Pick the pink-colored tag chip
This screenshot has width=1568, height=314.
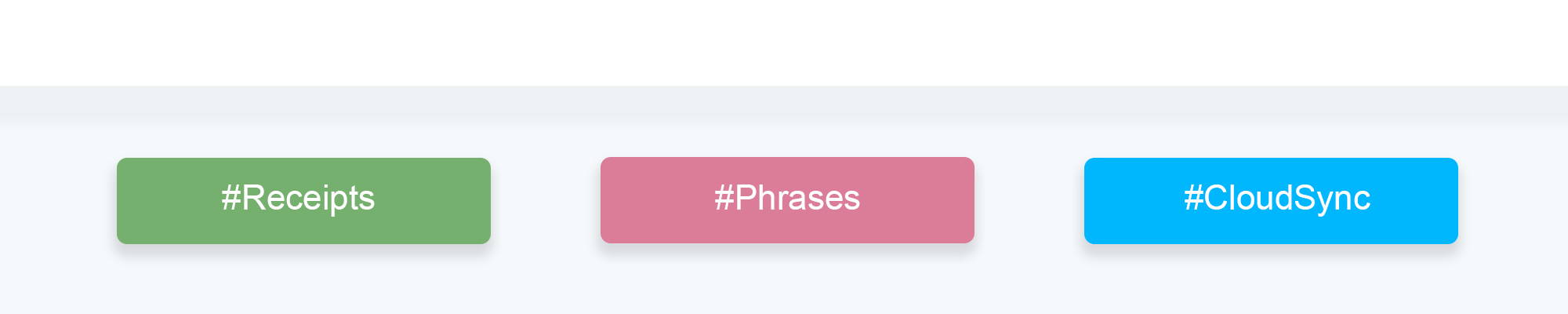(x=787, y=200)
